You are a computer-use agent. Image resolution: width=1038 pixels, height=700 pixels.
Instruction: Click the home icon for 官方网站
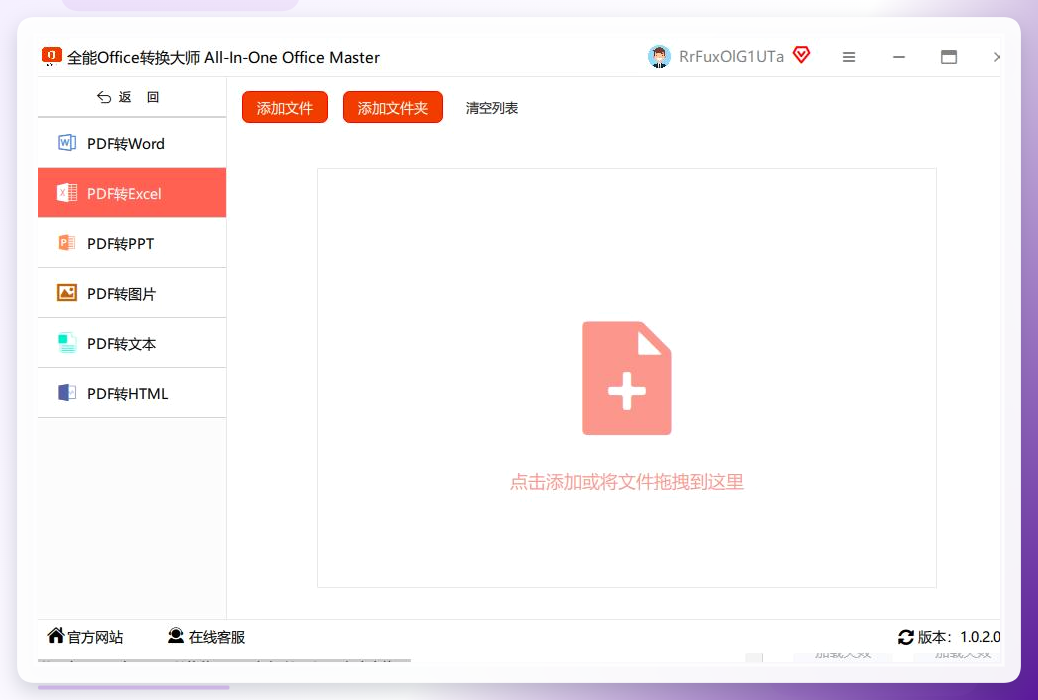pos(56,636)
